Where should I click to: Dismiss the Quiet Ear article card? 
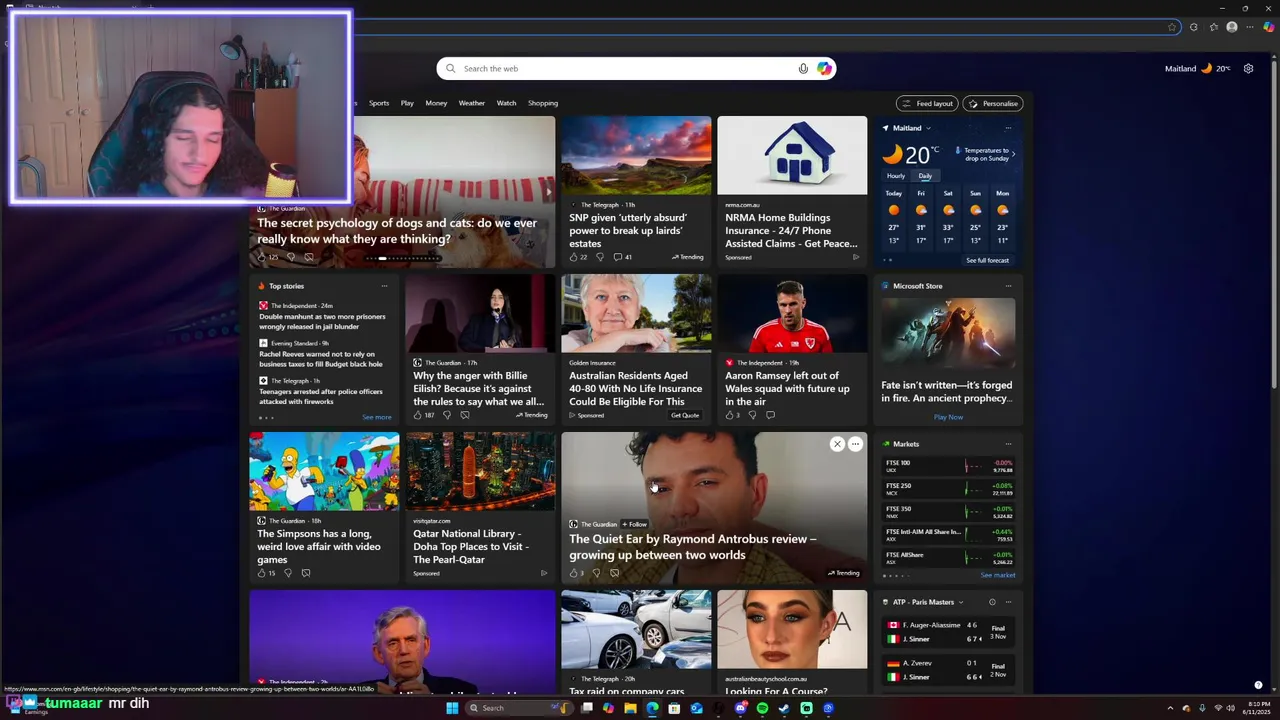click(x=837, y=444)
